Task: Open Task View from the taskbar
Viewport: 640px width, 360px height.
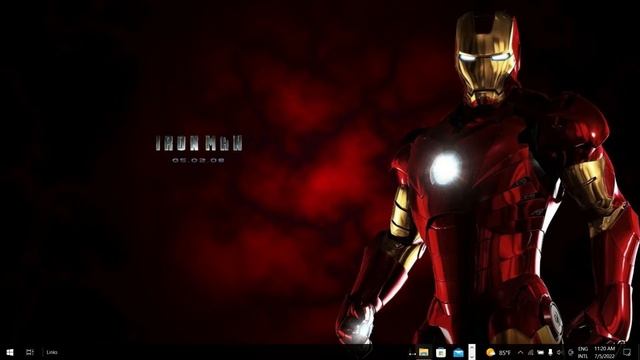Action: click(30, 352)
